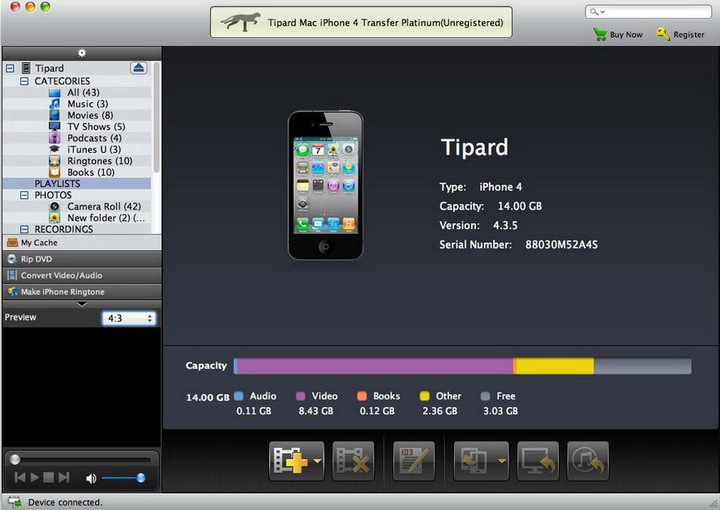The width and height of the screenshot is (720, 510).
Task: Open Convert Video/Audio panel
Action: tap(82, 275)
